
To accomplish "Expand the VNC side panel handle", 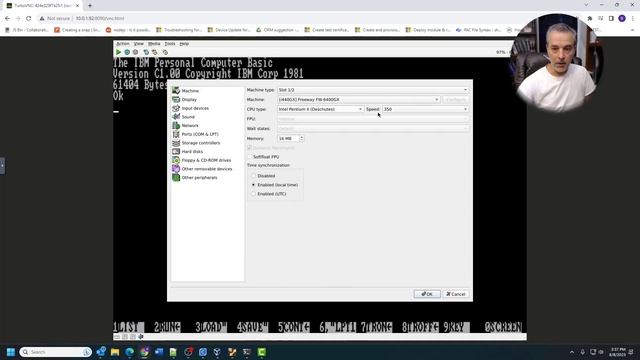I will coord(2,165).
